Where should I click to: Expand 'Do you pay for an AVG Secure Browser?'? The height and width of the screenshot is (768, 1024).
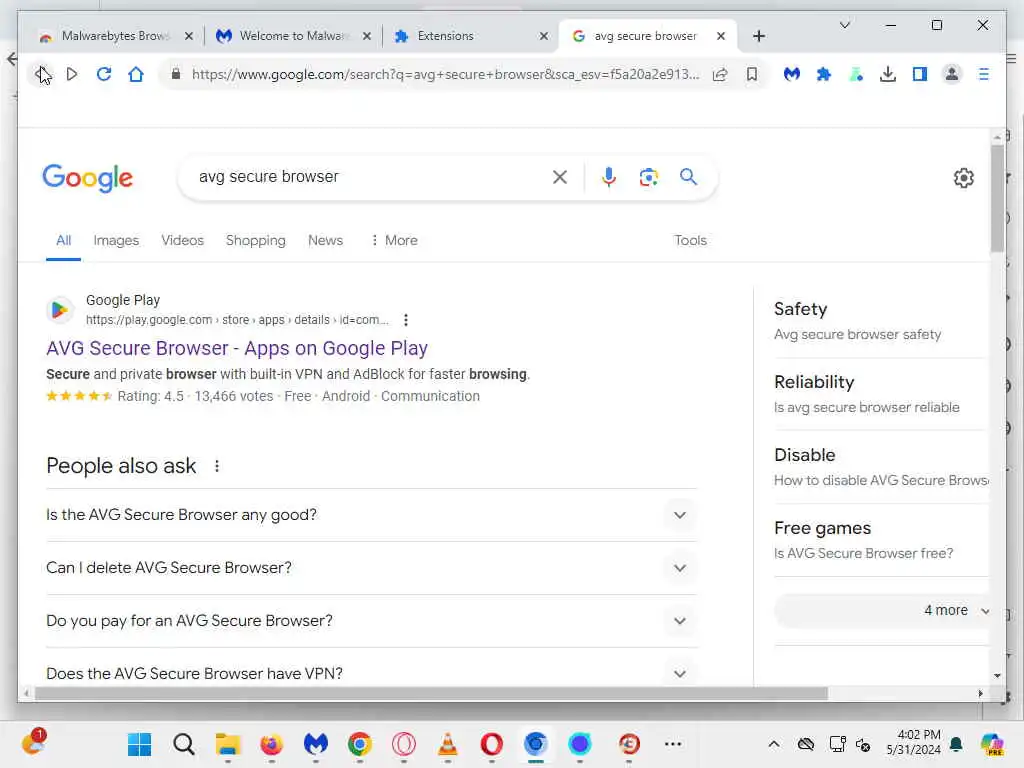(x=371, y=621)
